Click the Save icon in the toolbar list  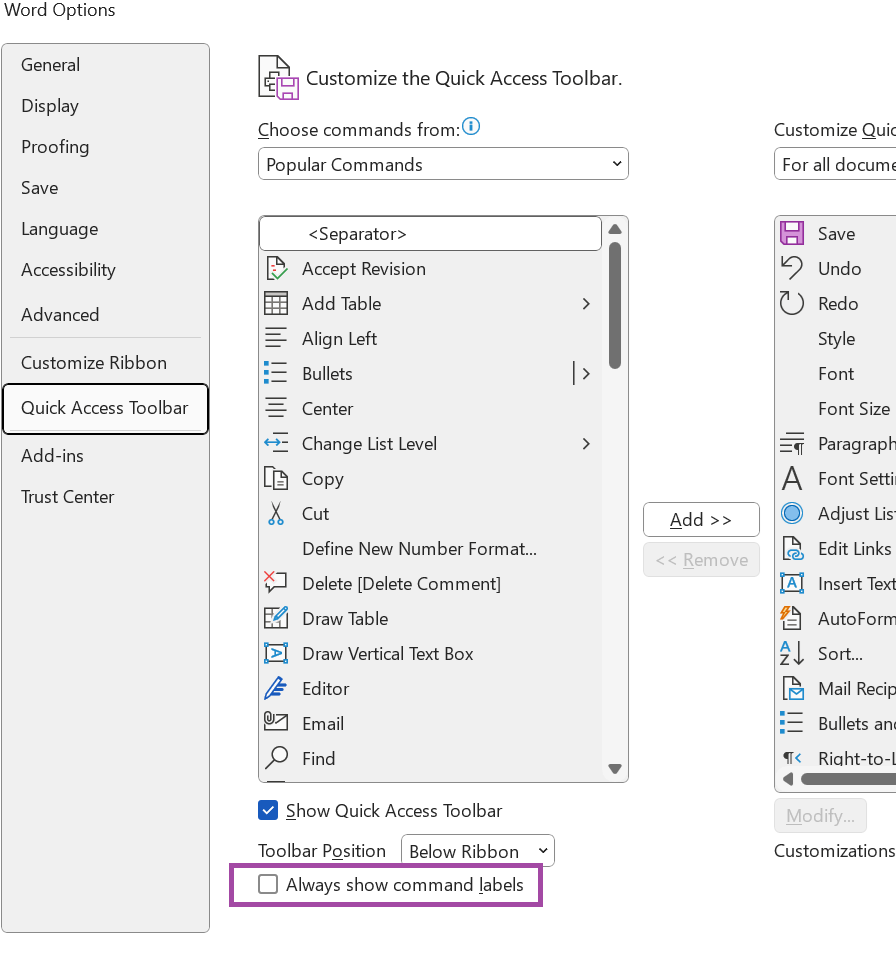pyautogui.click(x=792, y=234)
